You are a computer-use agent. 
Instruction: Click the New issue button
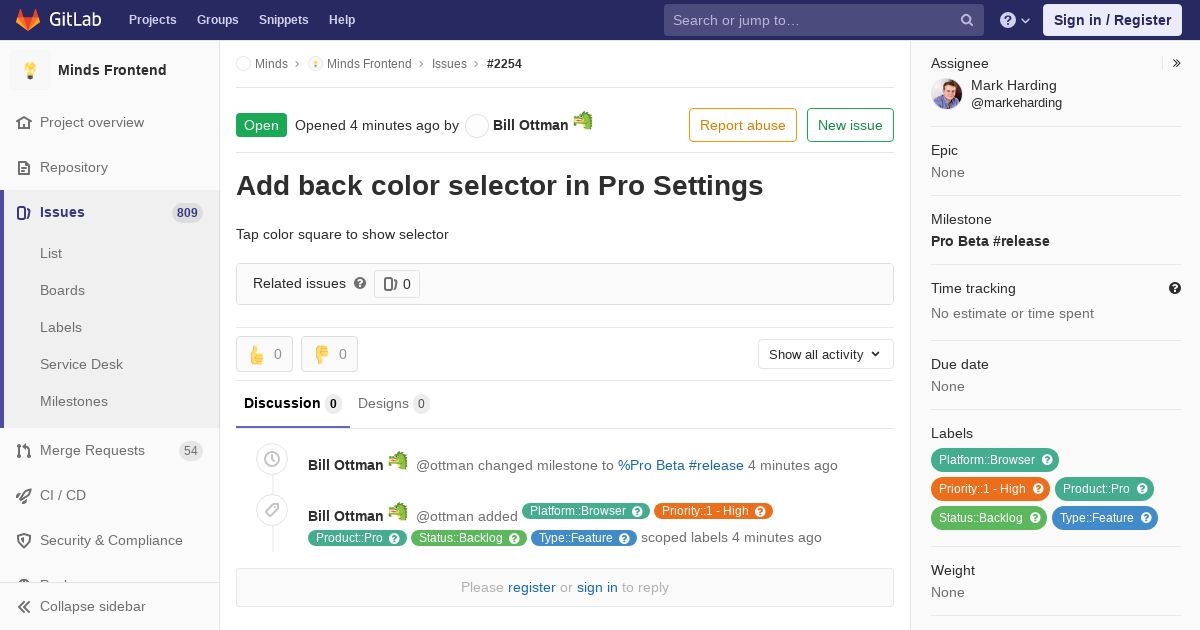(x=850, y=125)
